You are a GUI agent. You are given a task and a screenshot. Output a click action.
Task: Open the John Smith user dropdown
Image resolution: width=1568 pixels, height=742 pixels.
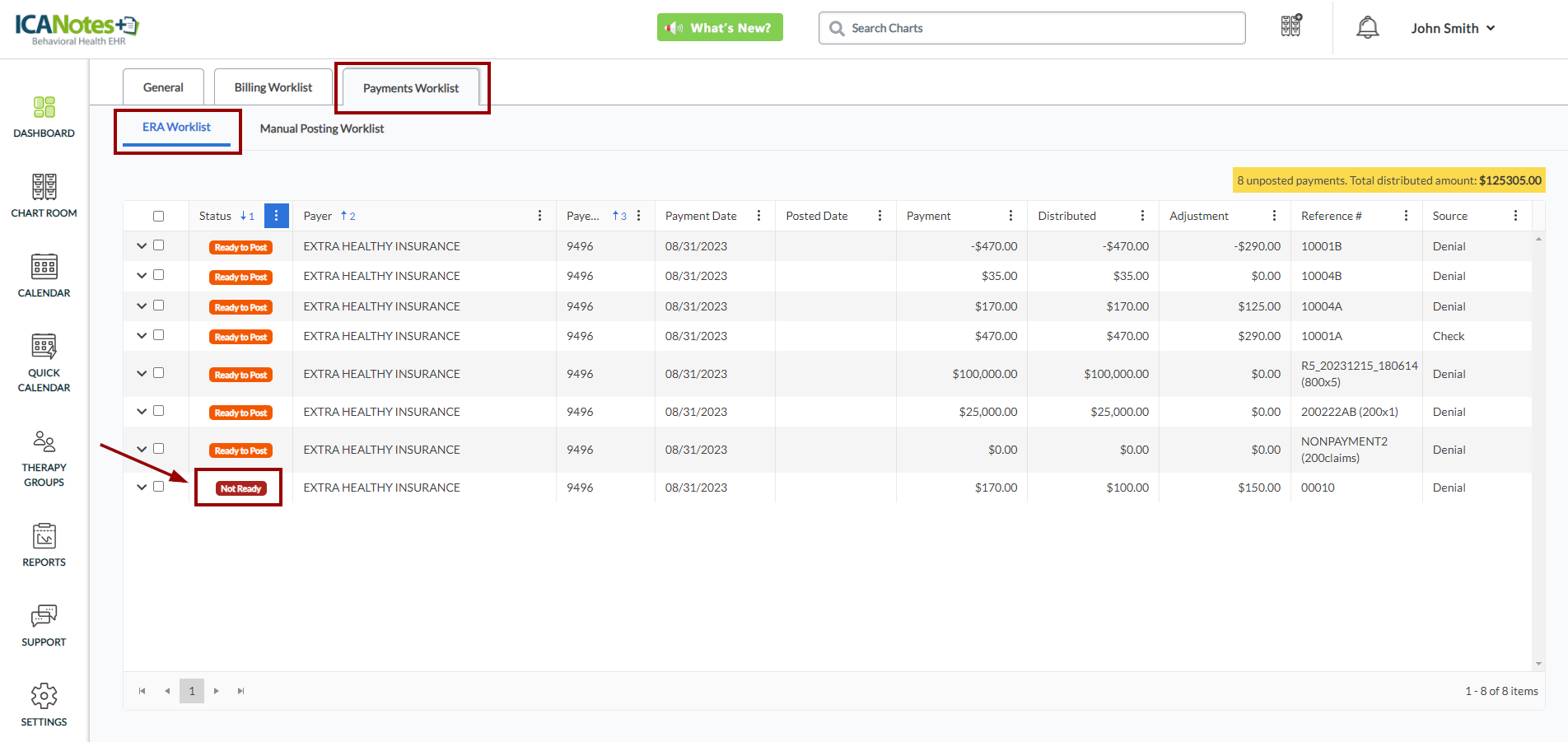(x=1452, y=28)
